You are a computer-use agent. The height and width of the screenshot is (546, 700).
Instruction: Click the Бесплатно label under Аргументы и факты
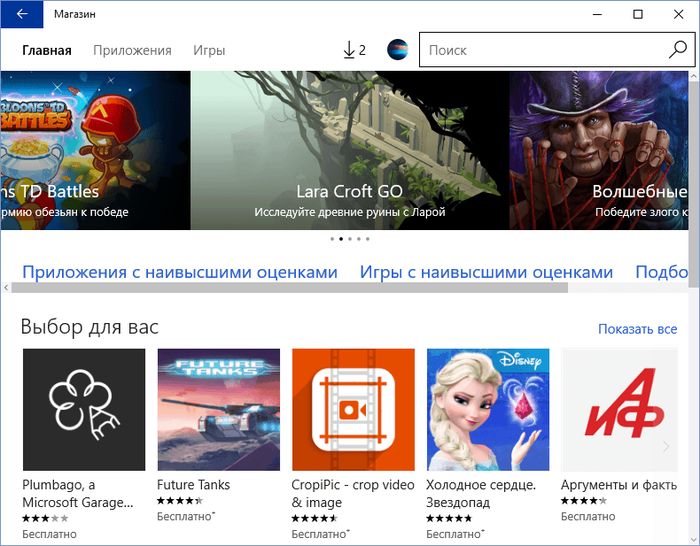(x=588, y=517)
